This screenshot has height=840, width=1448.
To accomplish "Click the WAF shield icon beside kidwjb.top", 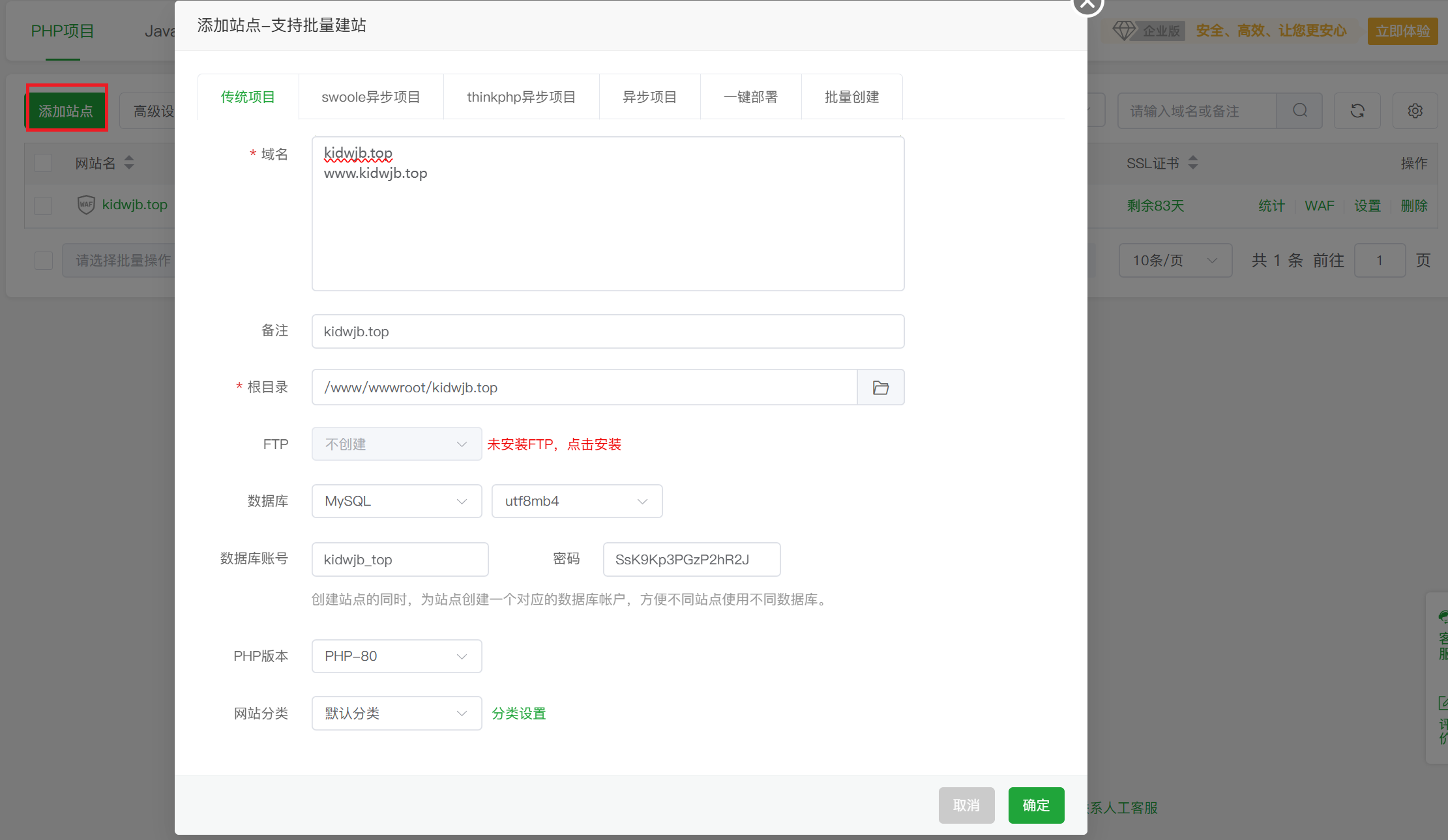I will coord(87,204).
